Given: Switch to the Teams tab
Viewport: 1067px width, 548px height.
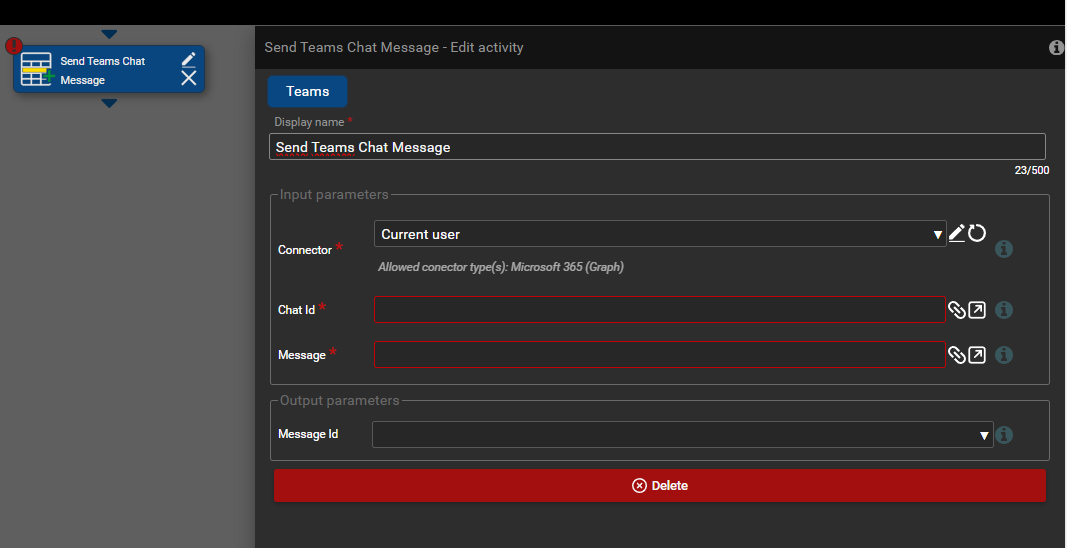Looking at the screenshot, I should pyautogui.click(x=307, y=91).
